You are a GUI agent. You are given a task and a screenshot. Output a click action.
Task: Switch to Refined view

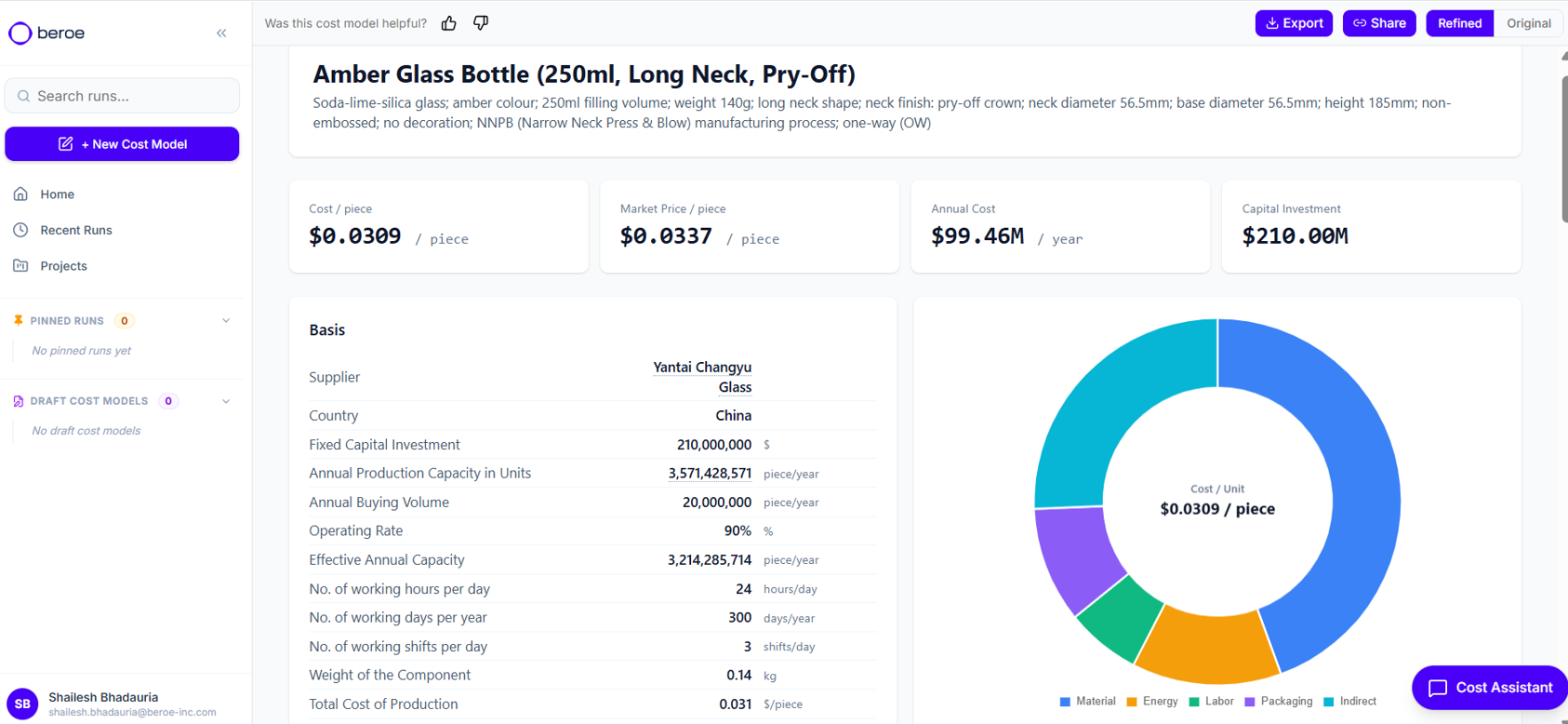(1459, 23)
